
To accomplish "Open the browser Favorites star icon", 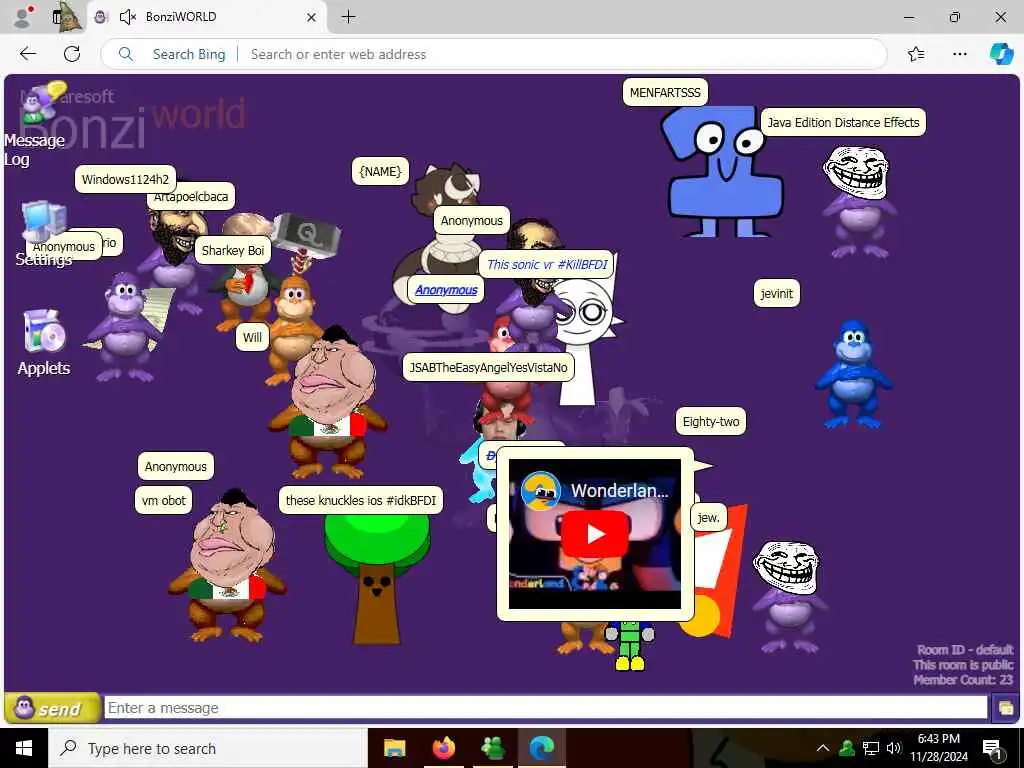I will (x=916, y=54).
